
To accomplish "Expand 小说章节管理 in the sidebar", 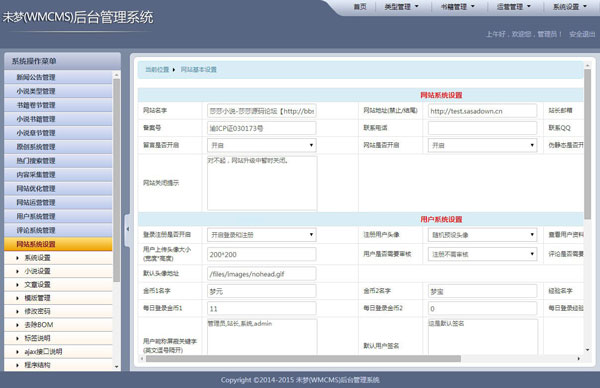I will pos(58,133).
